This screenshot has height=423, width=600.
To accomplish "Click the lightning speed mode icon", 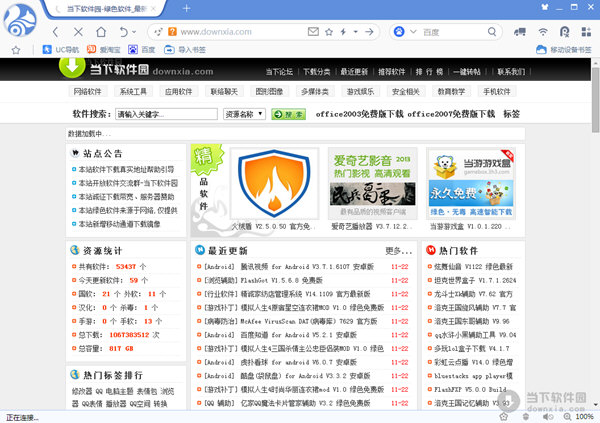I will coord(343,32).
